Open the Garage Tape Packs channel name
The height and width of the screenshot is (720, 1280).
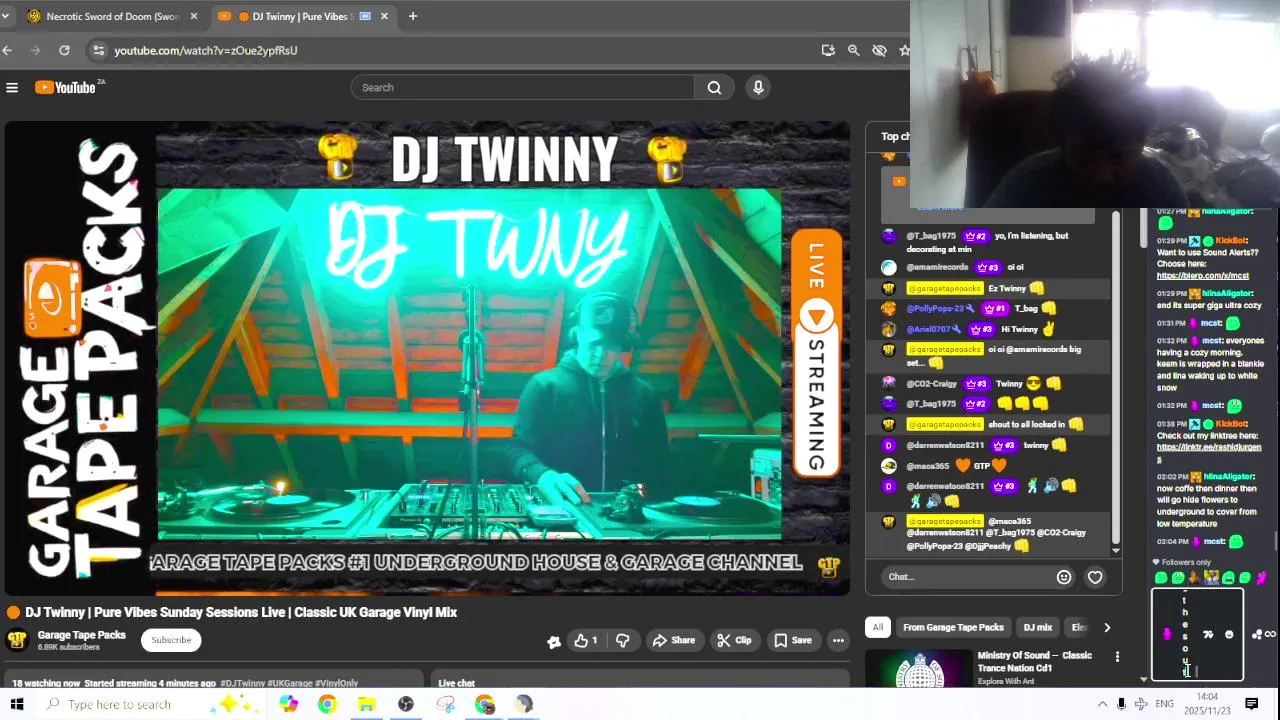click(82, 635)
